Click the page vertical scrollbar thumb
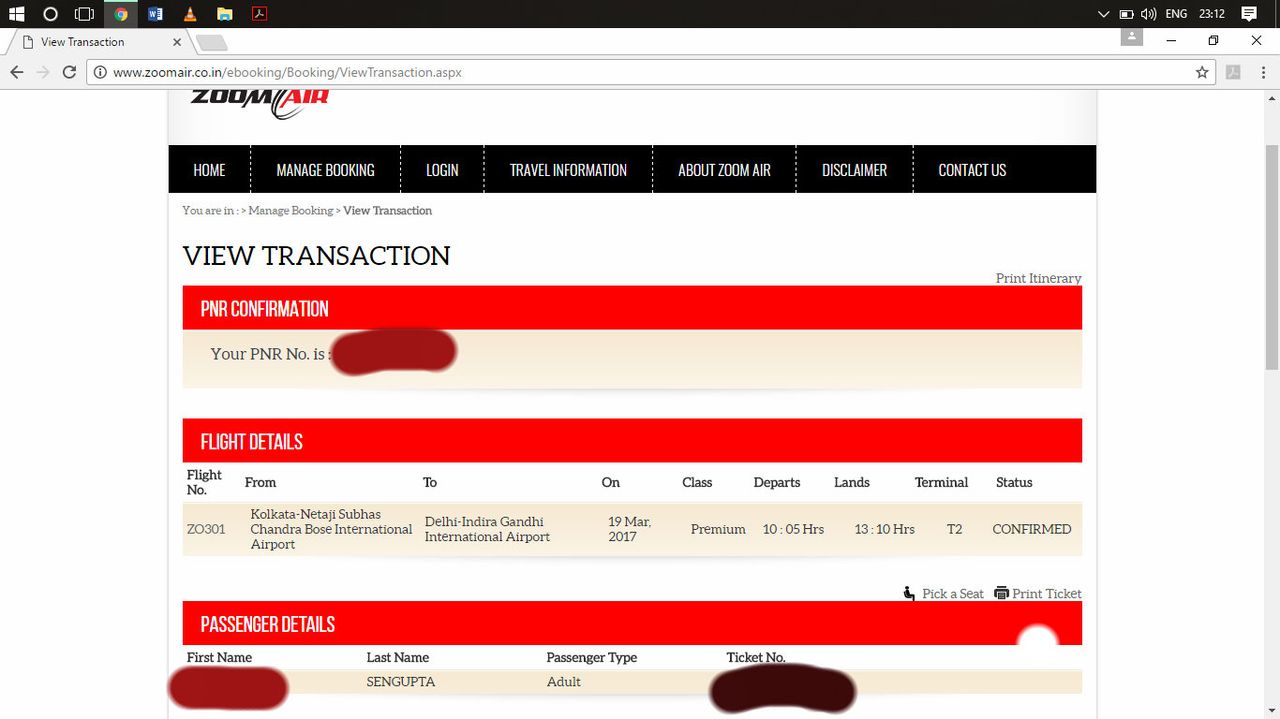The width and height of the screenshot is (1280, 719). click(1272, 255)
